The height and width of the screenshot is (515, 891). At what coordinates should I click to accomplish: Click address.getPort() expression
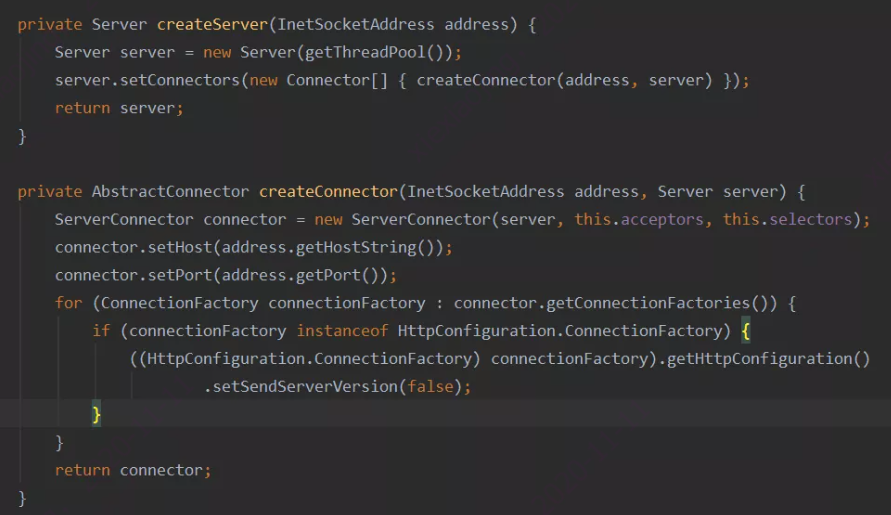tap(300, 275)
